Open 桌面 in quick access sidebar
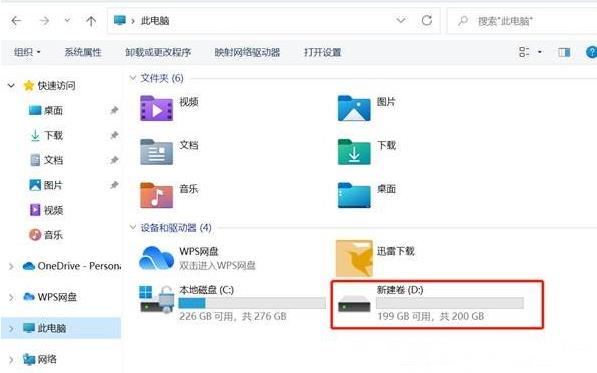 pos(53,110)
